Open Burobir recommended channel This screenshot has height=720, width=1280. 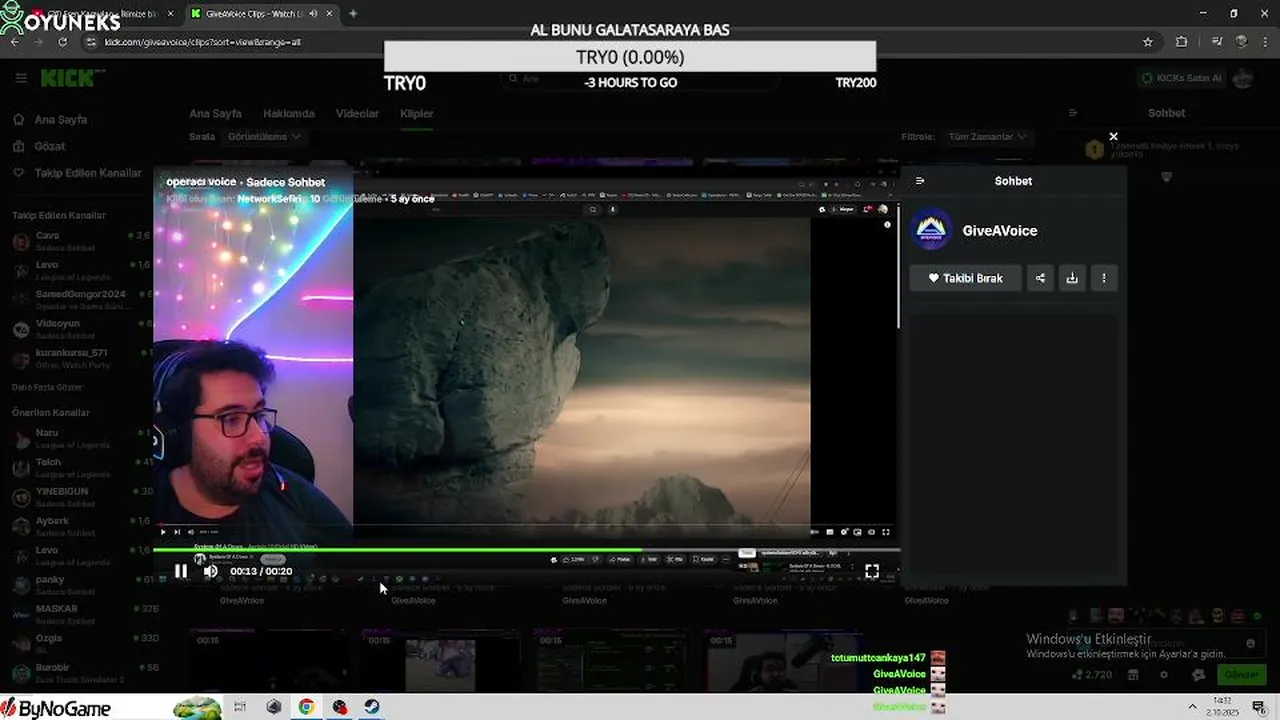(x=80, y=672)
